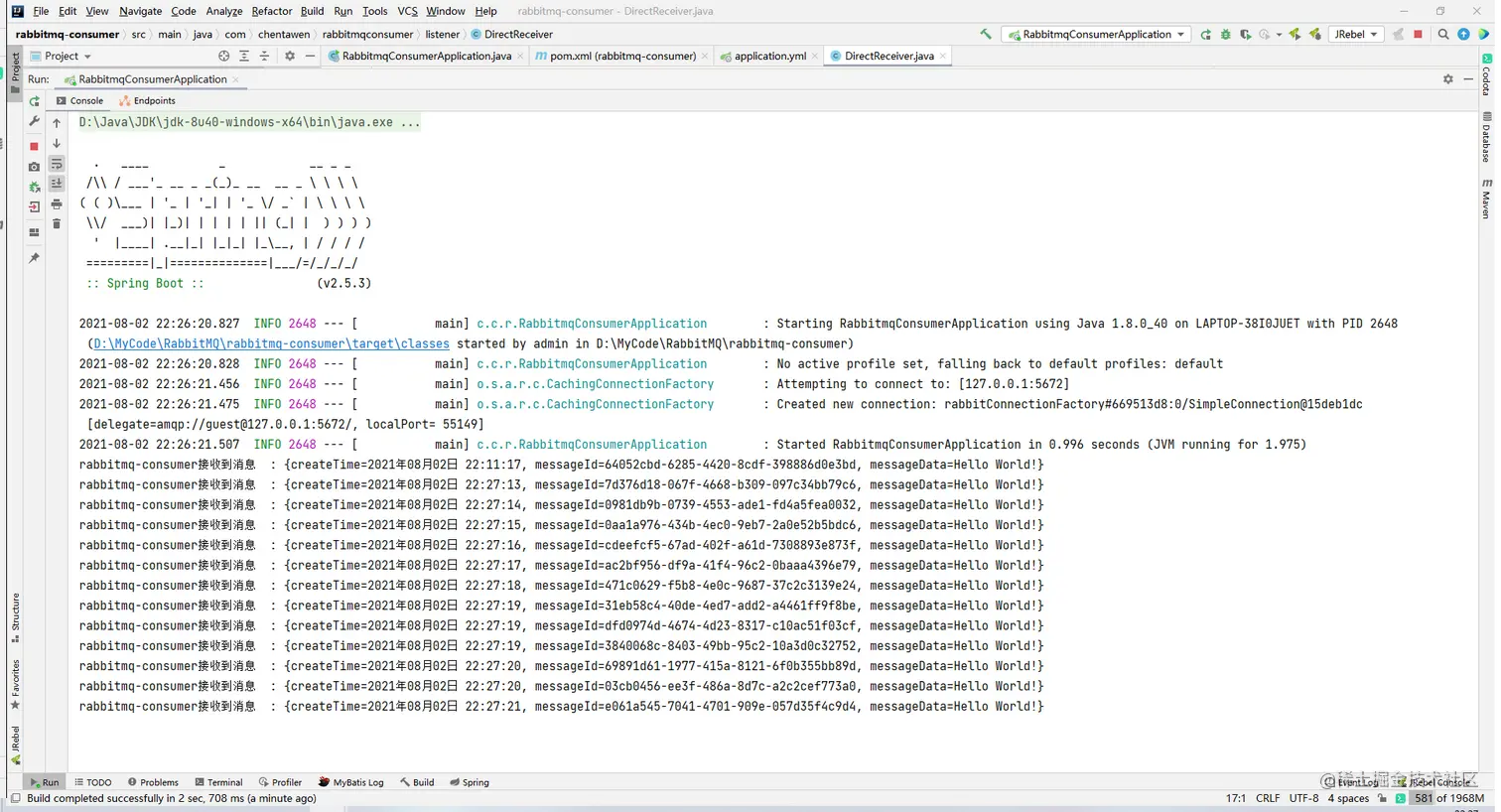The image size is (1501, 812).
Task: Rerun RabbitmqConsumerApplication from main toolbar
Action: click(x=1205, y=35)
